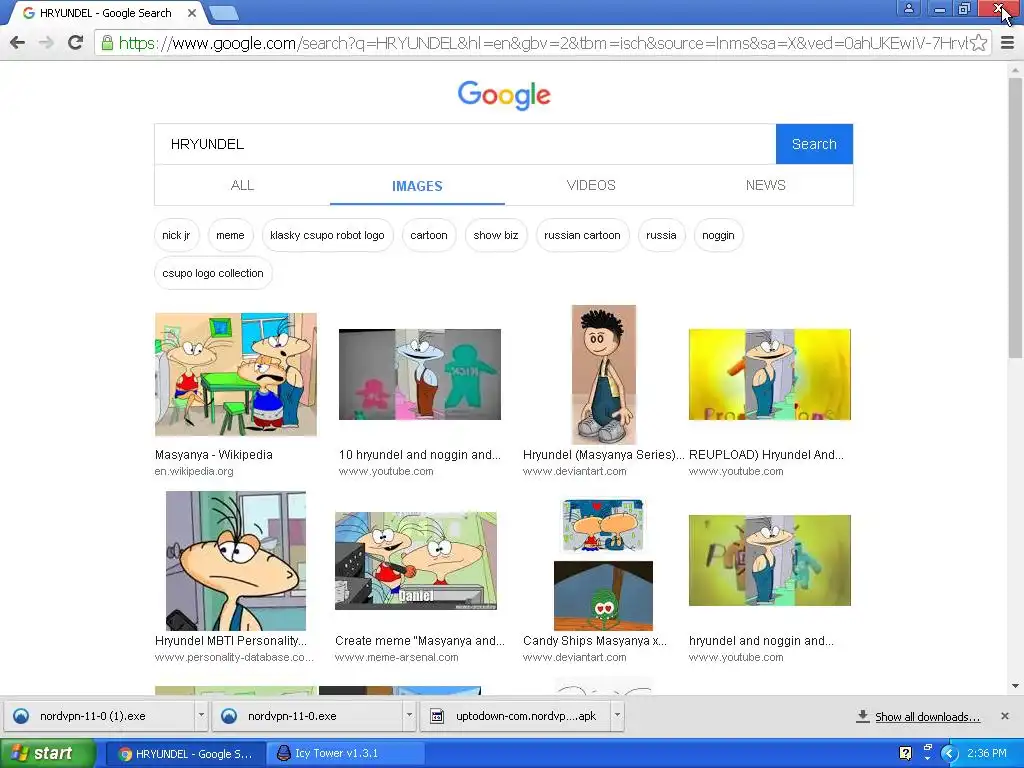This screenshot has height=768, width=1024.
Task: Switch to Icy Tower v1.3.1 in taskbar
Action: tap(345, 754)
